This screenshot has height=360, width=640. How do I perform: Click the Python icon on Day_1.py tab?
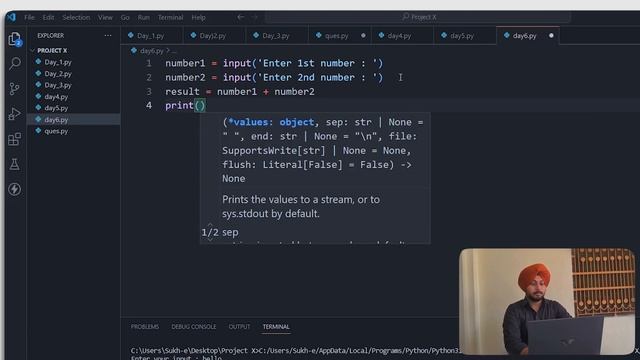tap(131, 36)
